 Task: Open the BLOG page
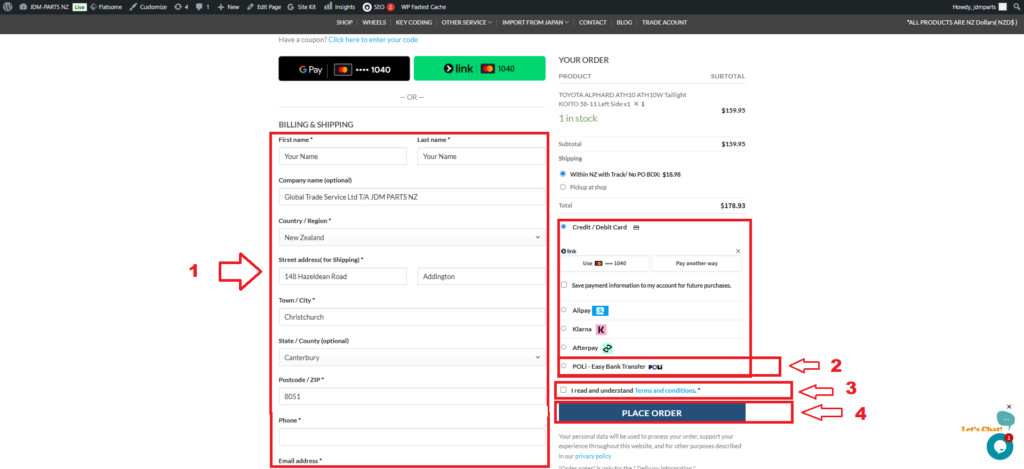tap(624, 22)
